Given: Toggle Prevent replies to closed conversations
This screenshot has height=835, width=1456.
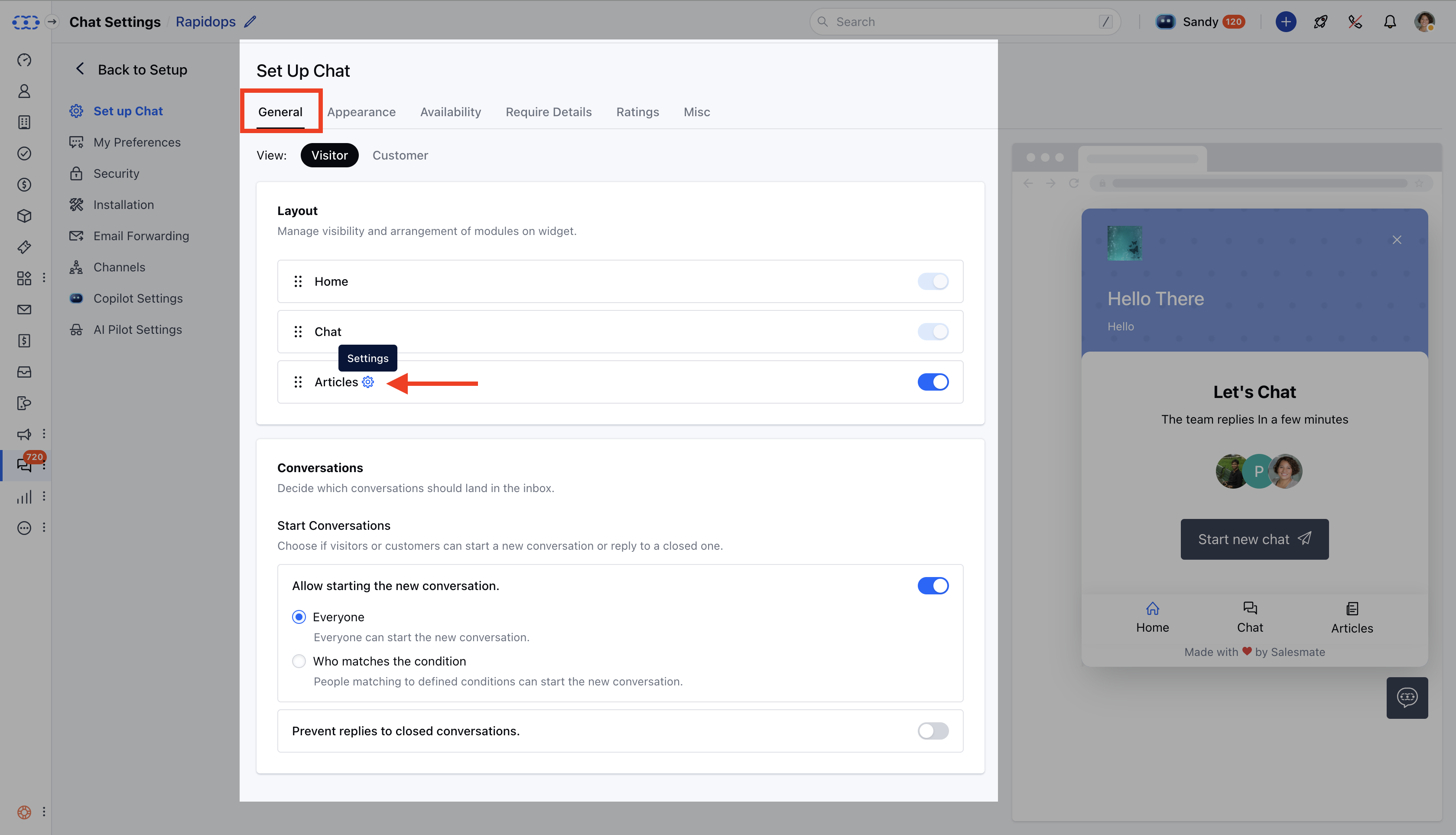Looking at the screenshot, I should coord(933,731).
